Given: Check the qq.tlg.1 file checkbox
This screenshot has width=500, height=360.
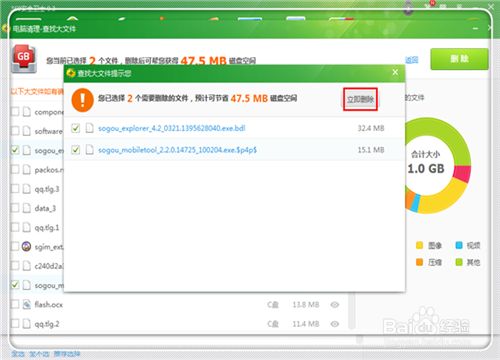Looking at the screenshot, I should click(15, 227).
